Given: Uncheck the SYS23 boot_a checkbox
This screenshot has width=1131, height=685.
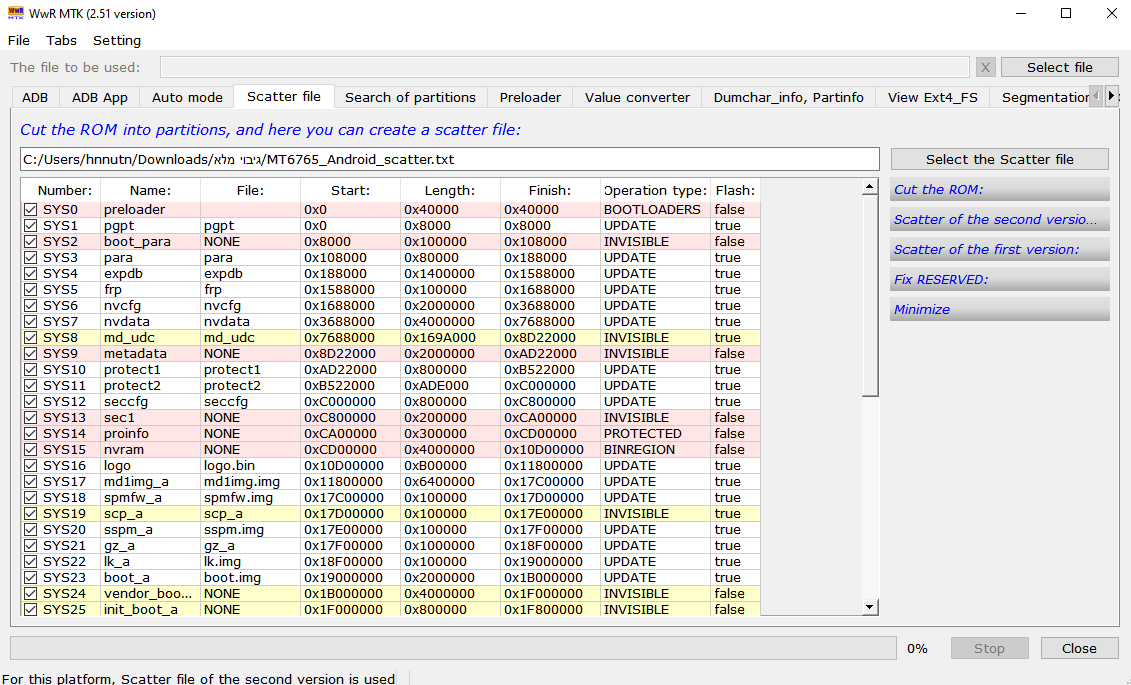Looking at the screenshot, I should pyautogui.click(x=30, y=578).
